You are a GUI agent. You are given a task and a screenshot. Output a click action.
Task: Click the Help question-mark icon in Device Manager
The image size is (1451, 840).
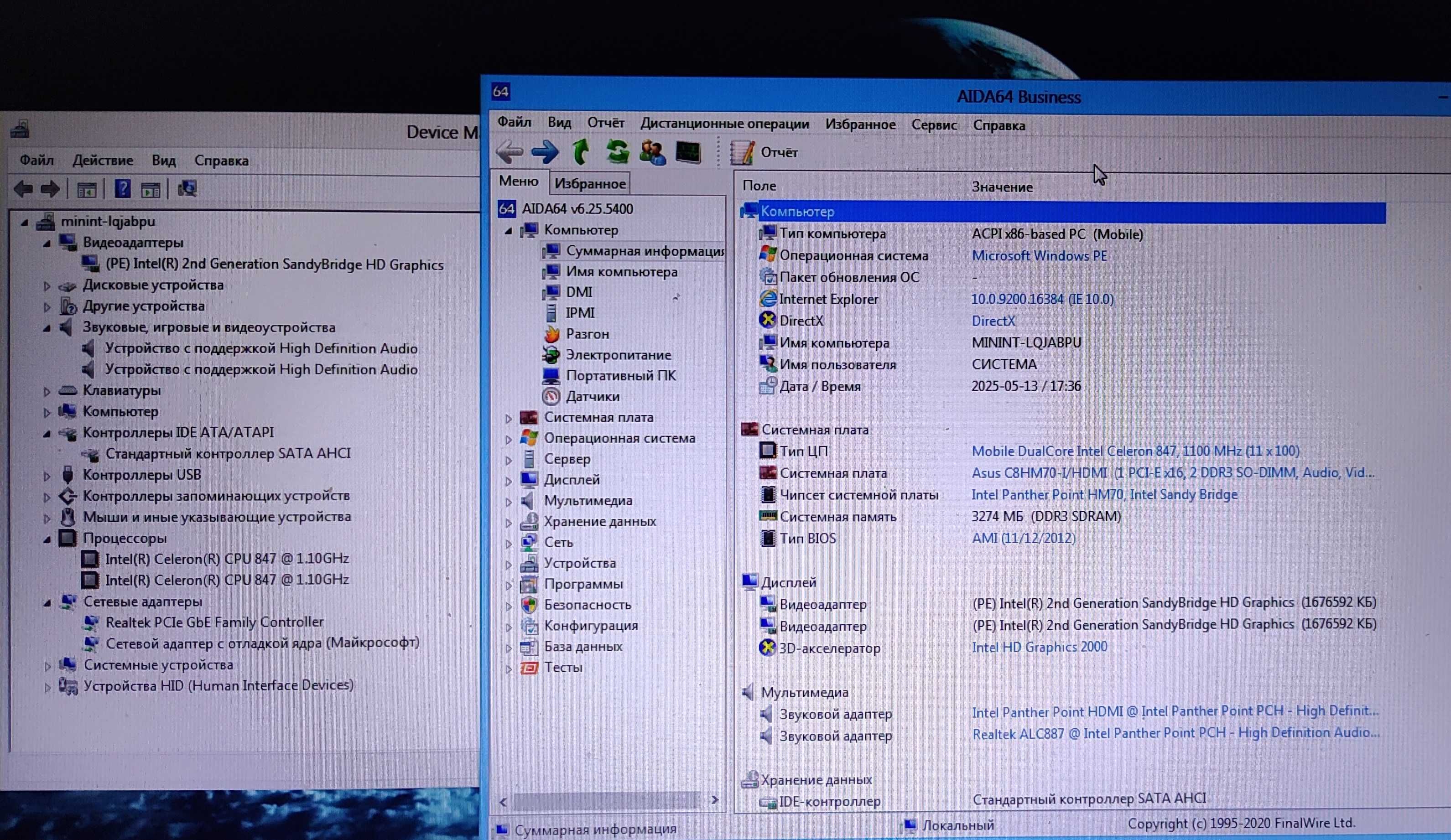(123, 189)
